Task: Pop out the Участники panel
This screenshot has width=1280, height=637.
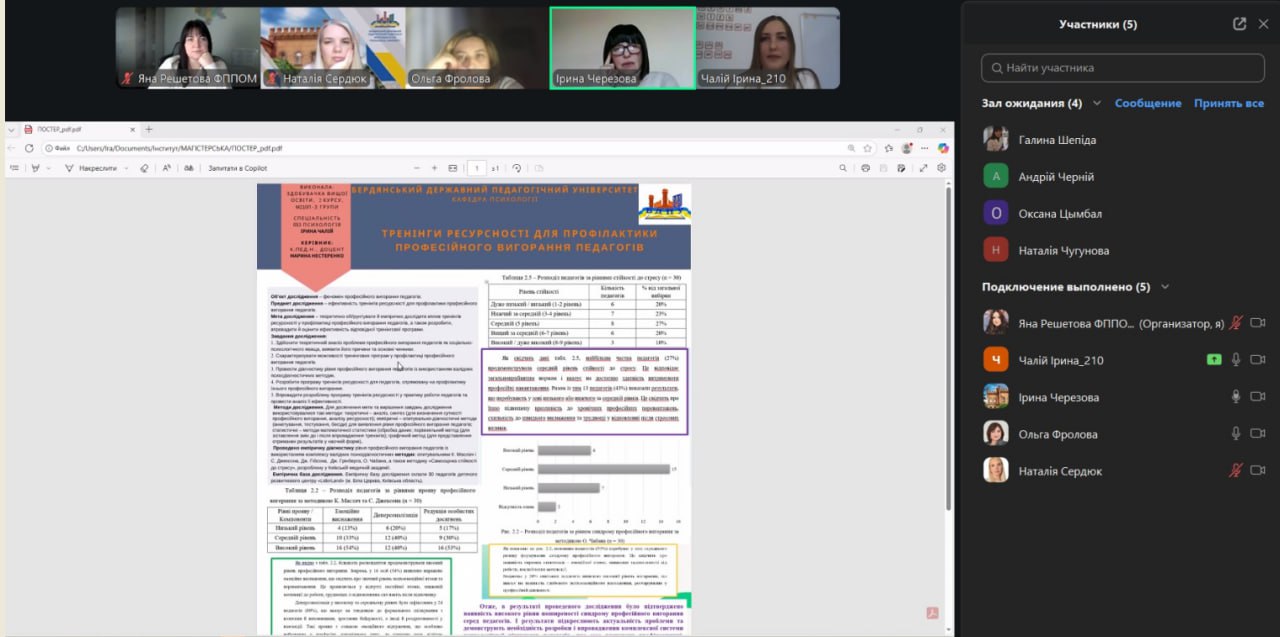Action: pyautogui.click(x=1240, y=24)
